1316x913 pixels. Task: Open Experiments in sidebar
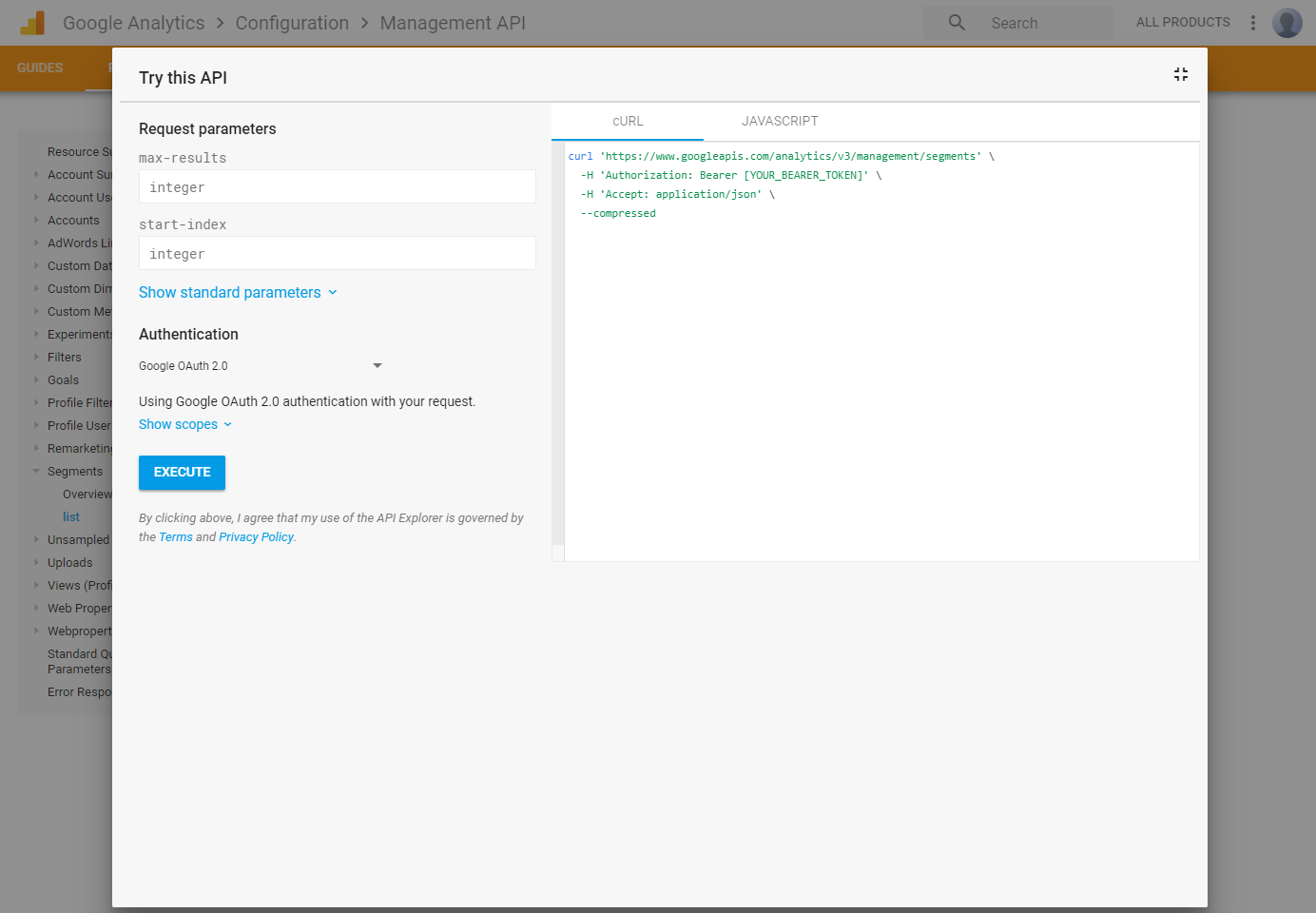click(80, 334)
